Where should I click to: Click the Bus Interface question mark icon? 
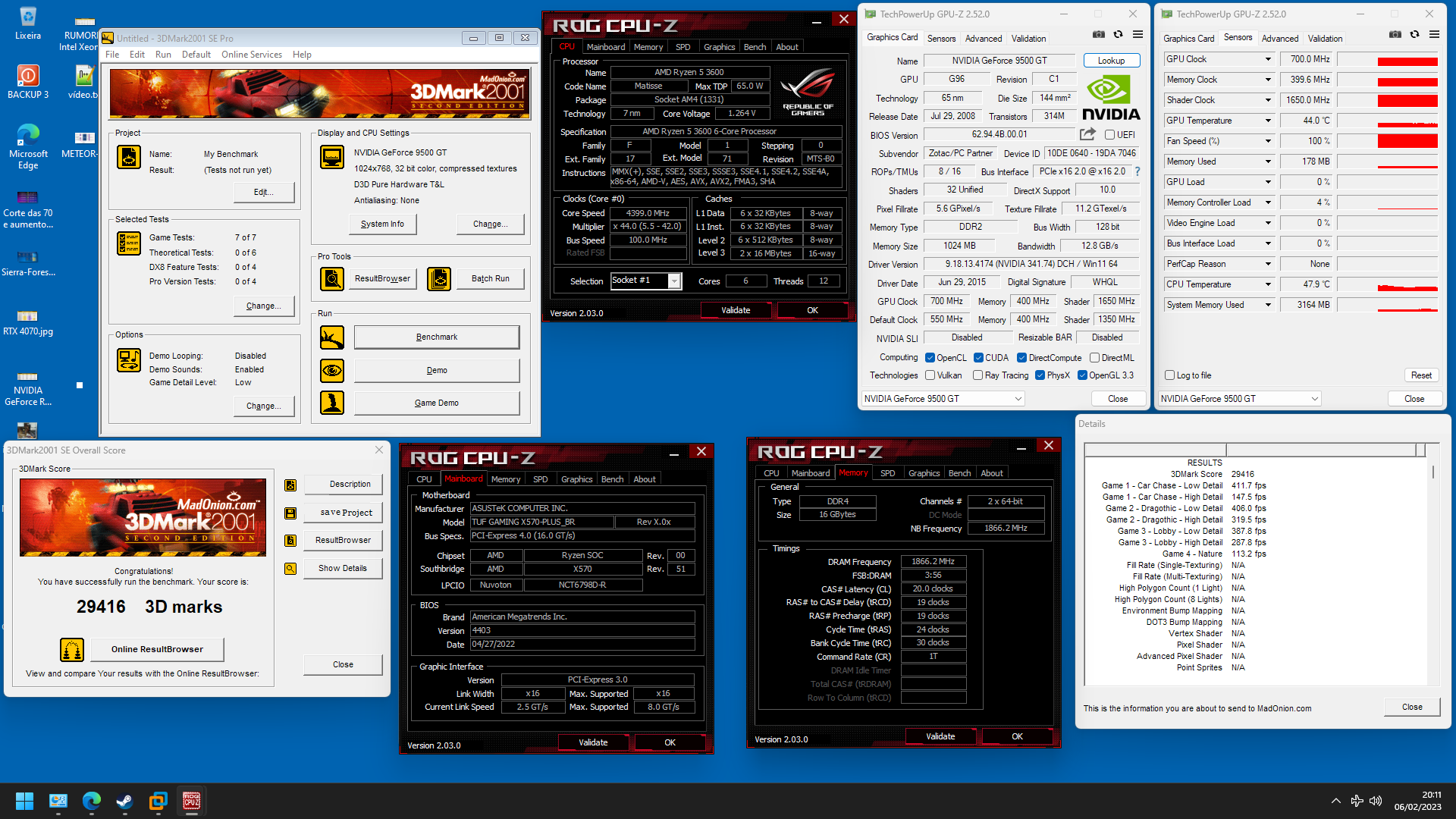(1137, 172)
